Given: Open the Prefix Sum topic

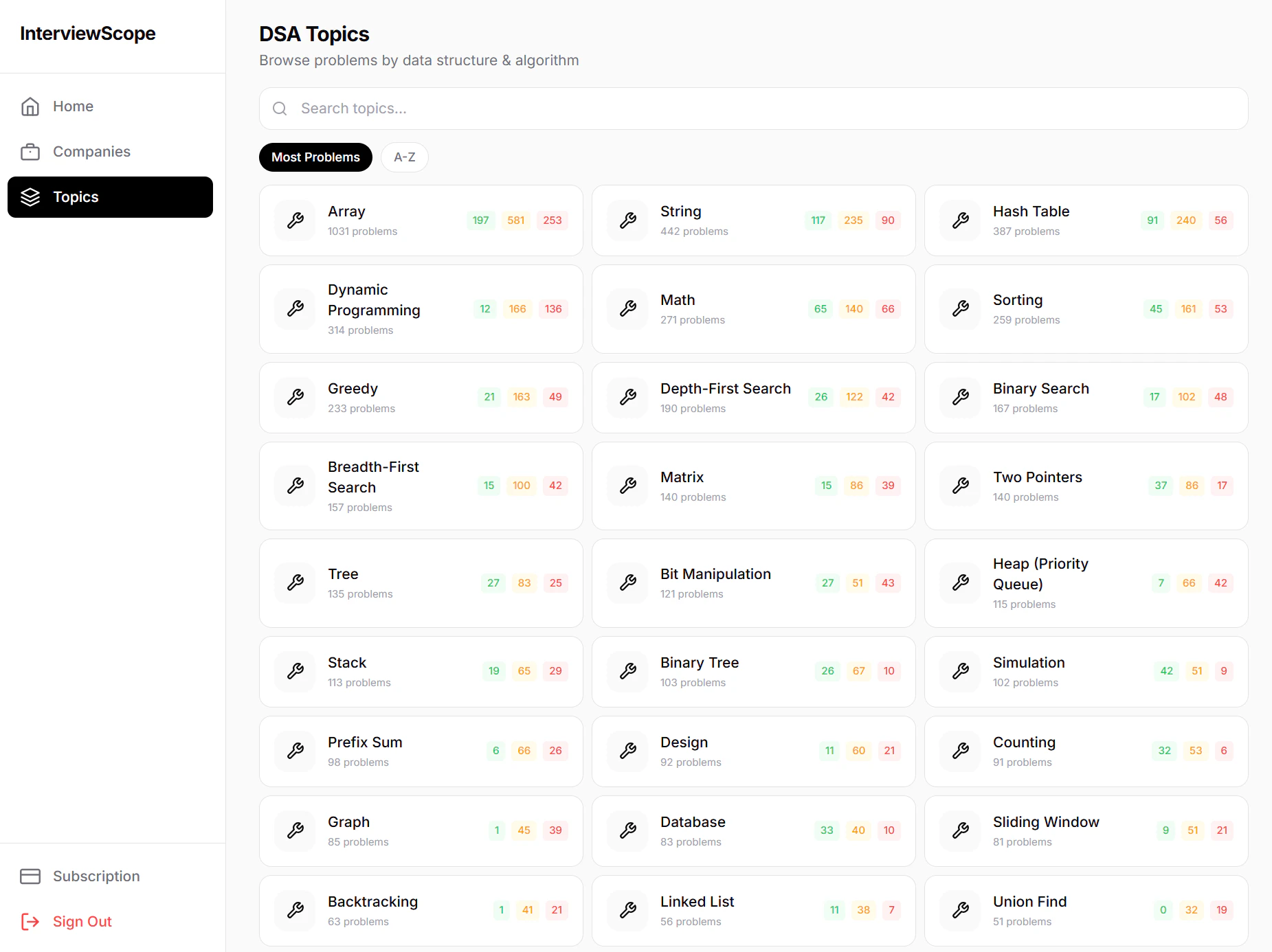Looking at the screenshot, I should (421, 751).
